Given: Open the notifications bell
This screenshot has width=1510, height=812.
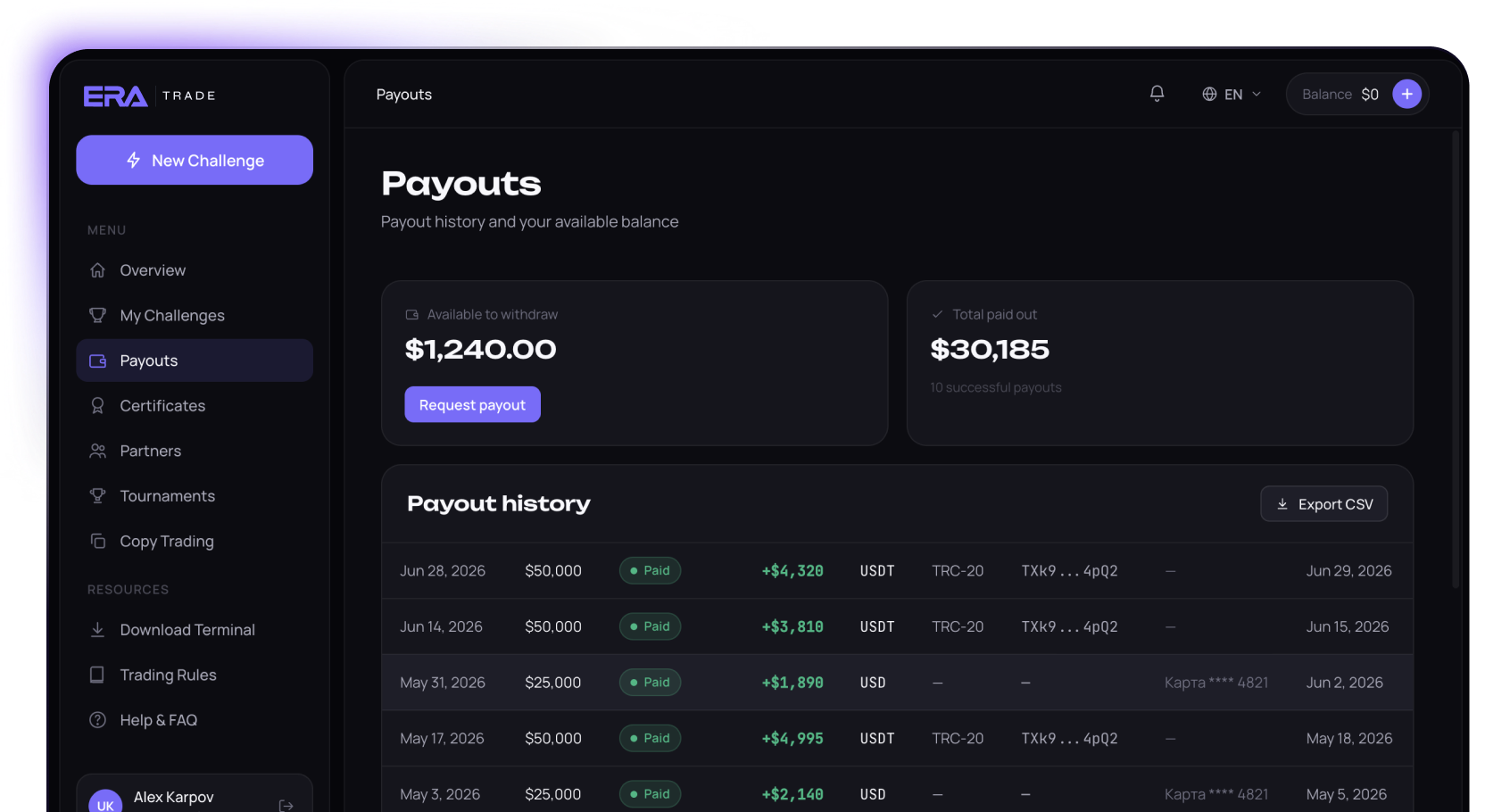Looking at the screenshot, I should [x=1157, y=94].
